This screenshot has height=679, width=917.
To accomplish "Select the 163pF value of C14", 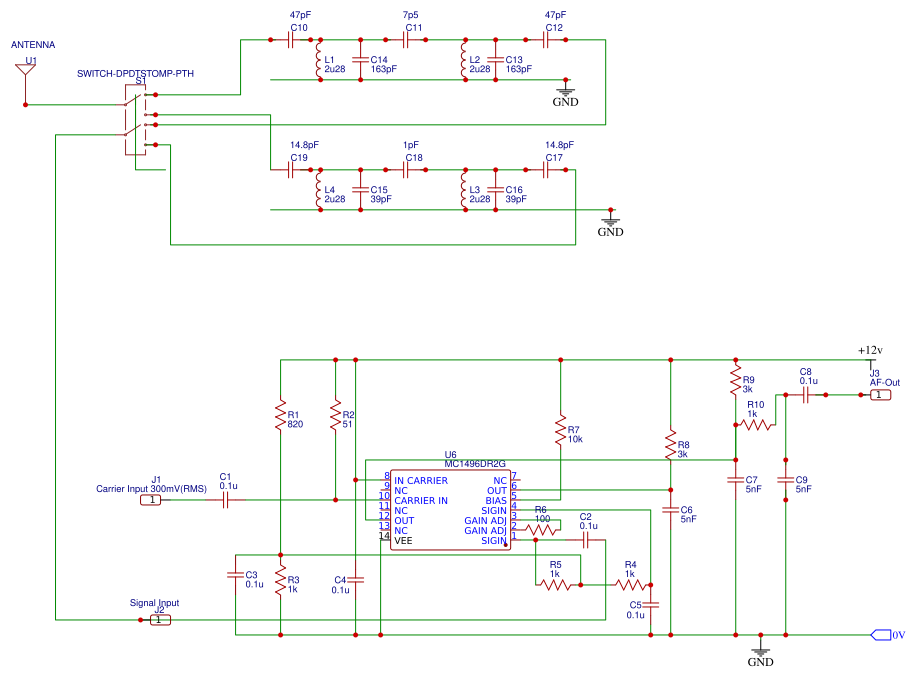I will (x=384, y=69).
